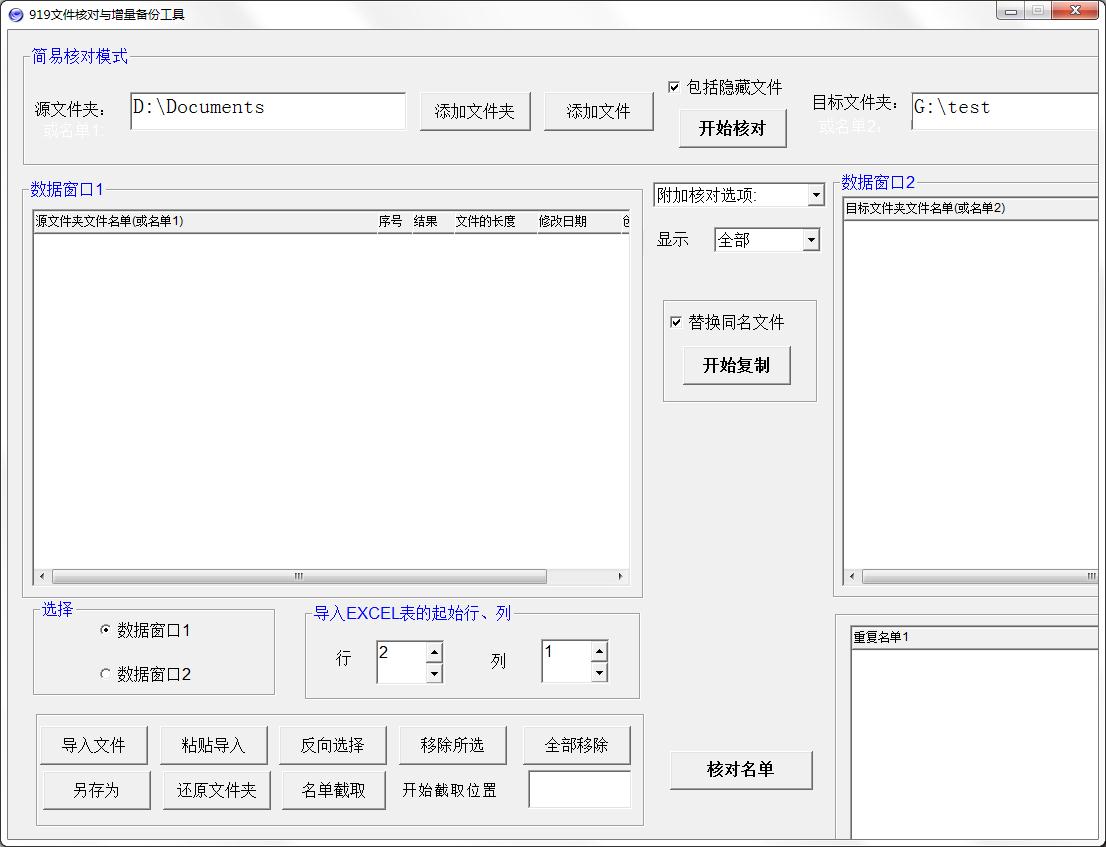Click the app icon in title bar
This screenshot has width=1106, height=847.
coord(15,14)
